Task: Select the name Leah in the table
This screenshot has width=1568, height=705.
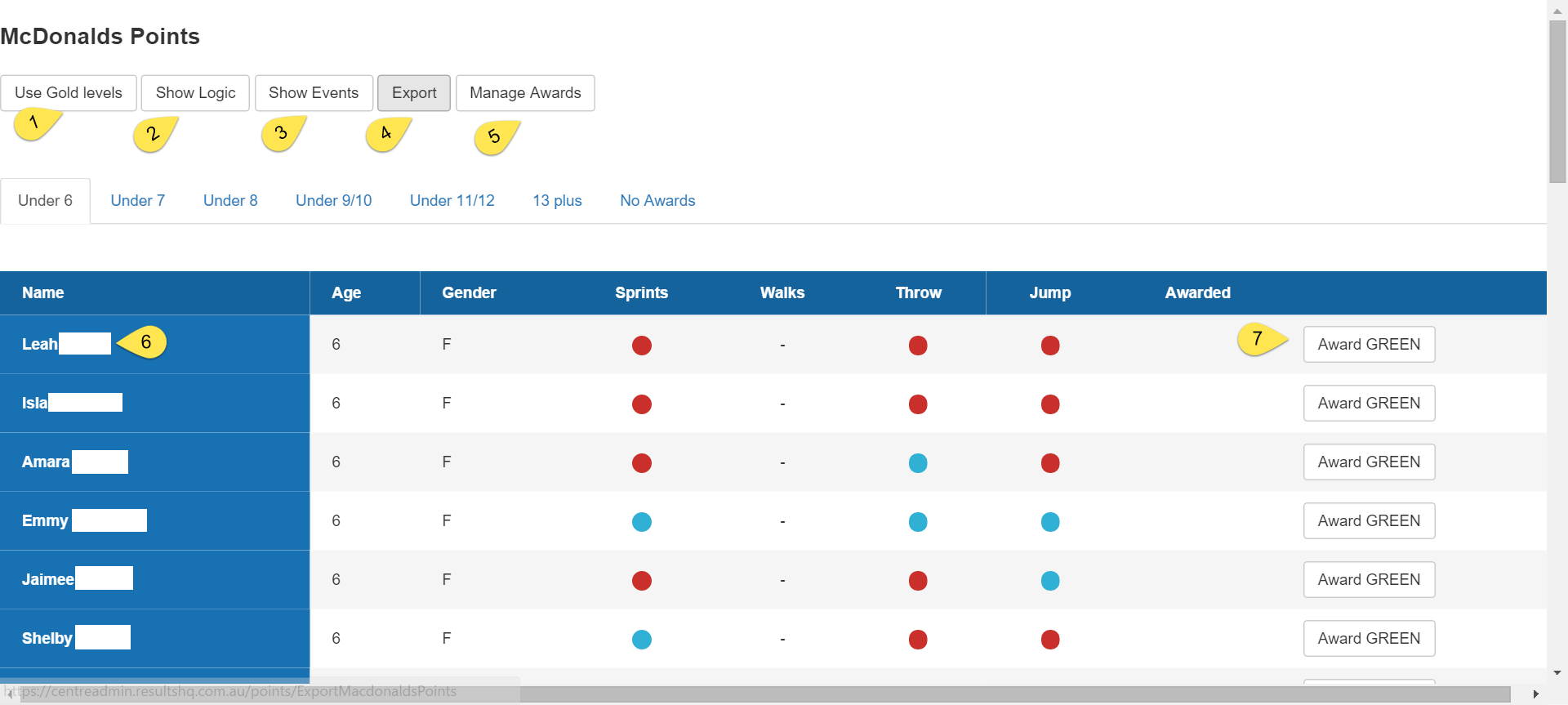Action: [40, 345]
